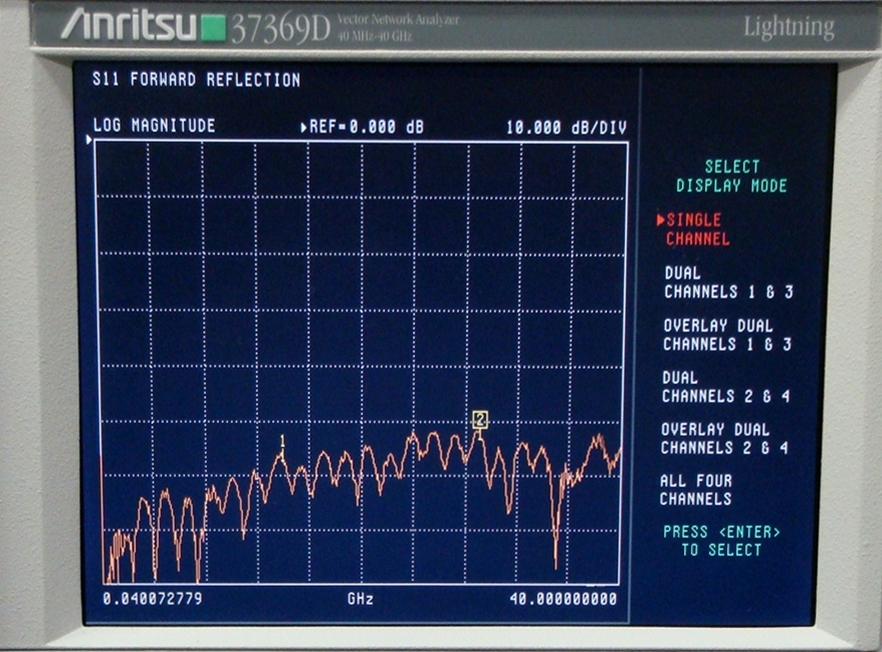Viewport: 882px width, 652px height.
Task: Click the green Anritsu logo square
Action: (x=213, y=29)
